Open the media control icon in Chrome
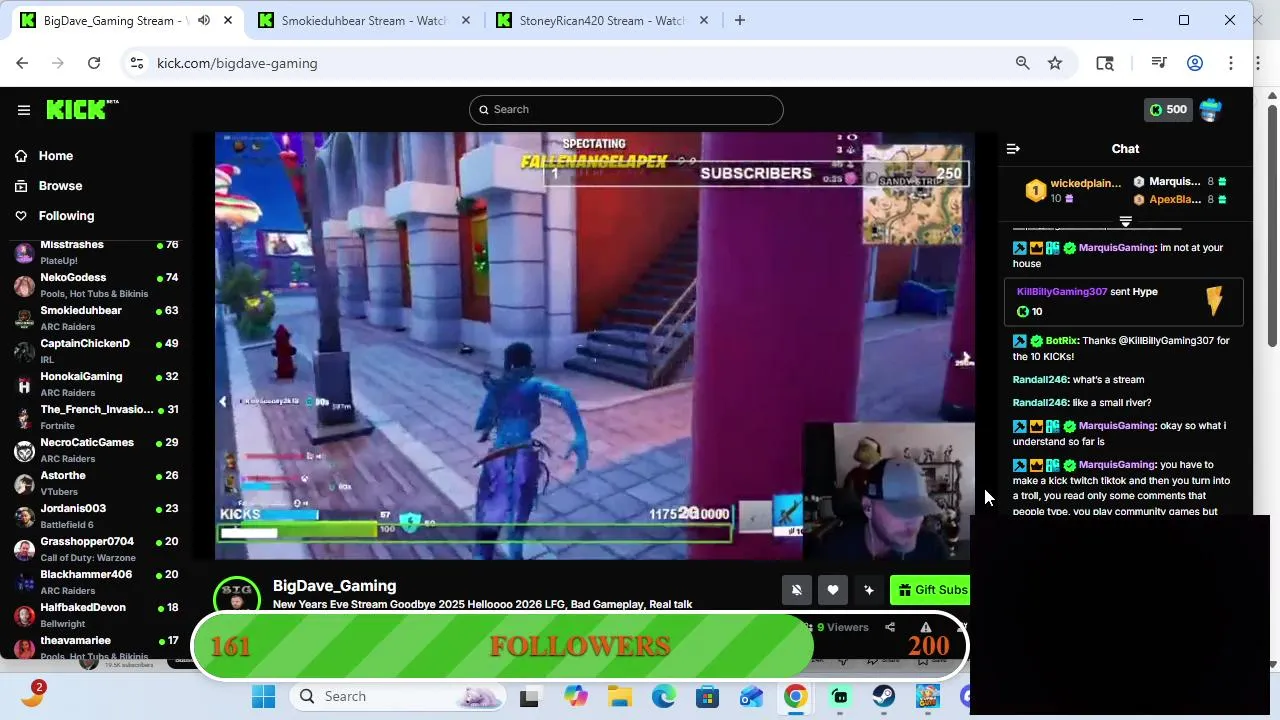Screen dimensions: 1280x720 1159,63
